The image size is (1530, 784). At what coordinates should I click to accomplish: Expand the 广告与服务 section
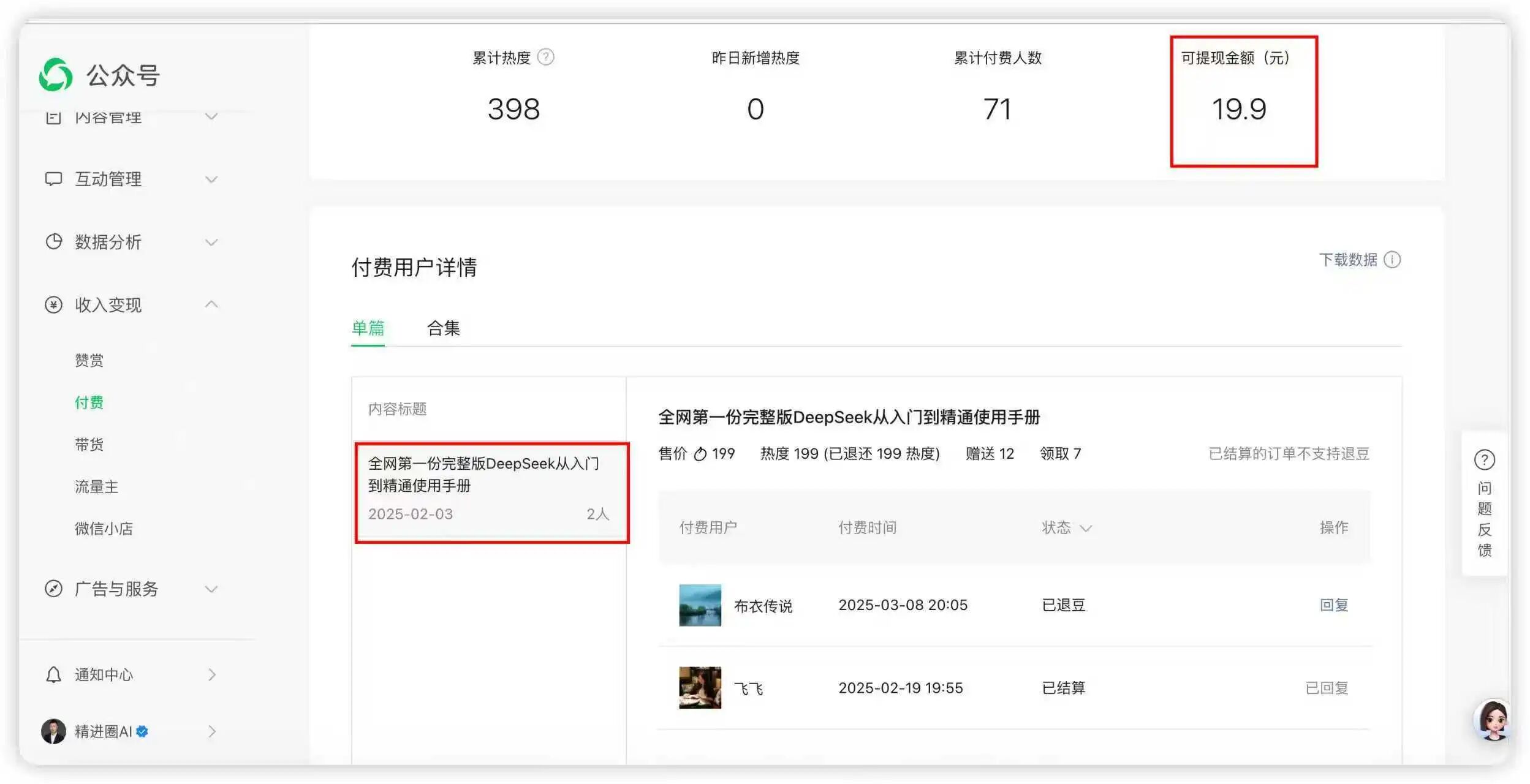tap(211, 589)
